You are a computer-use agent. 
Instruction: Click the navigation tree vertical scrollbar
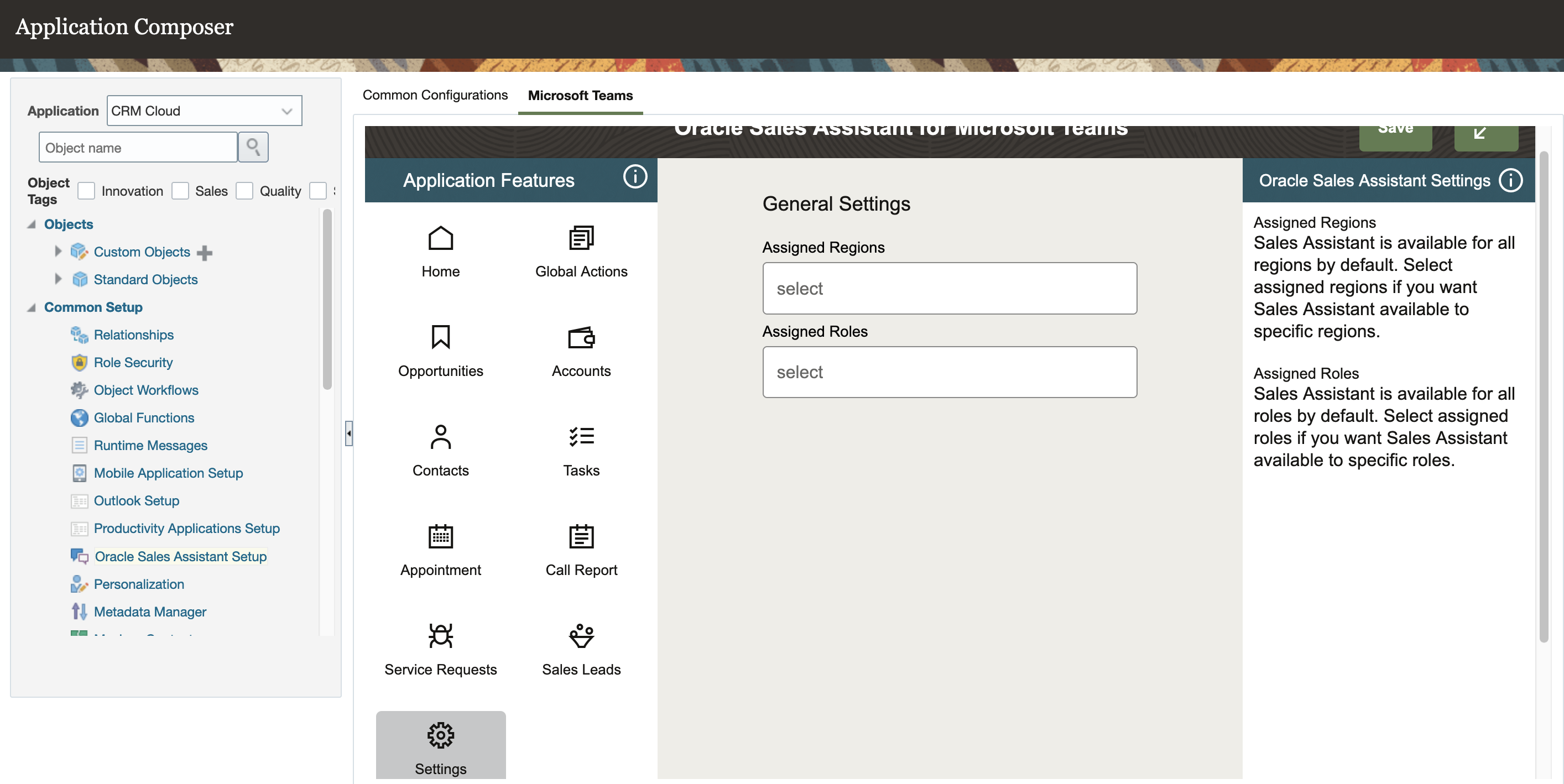(327, 299)
